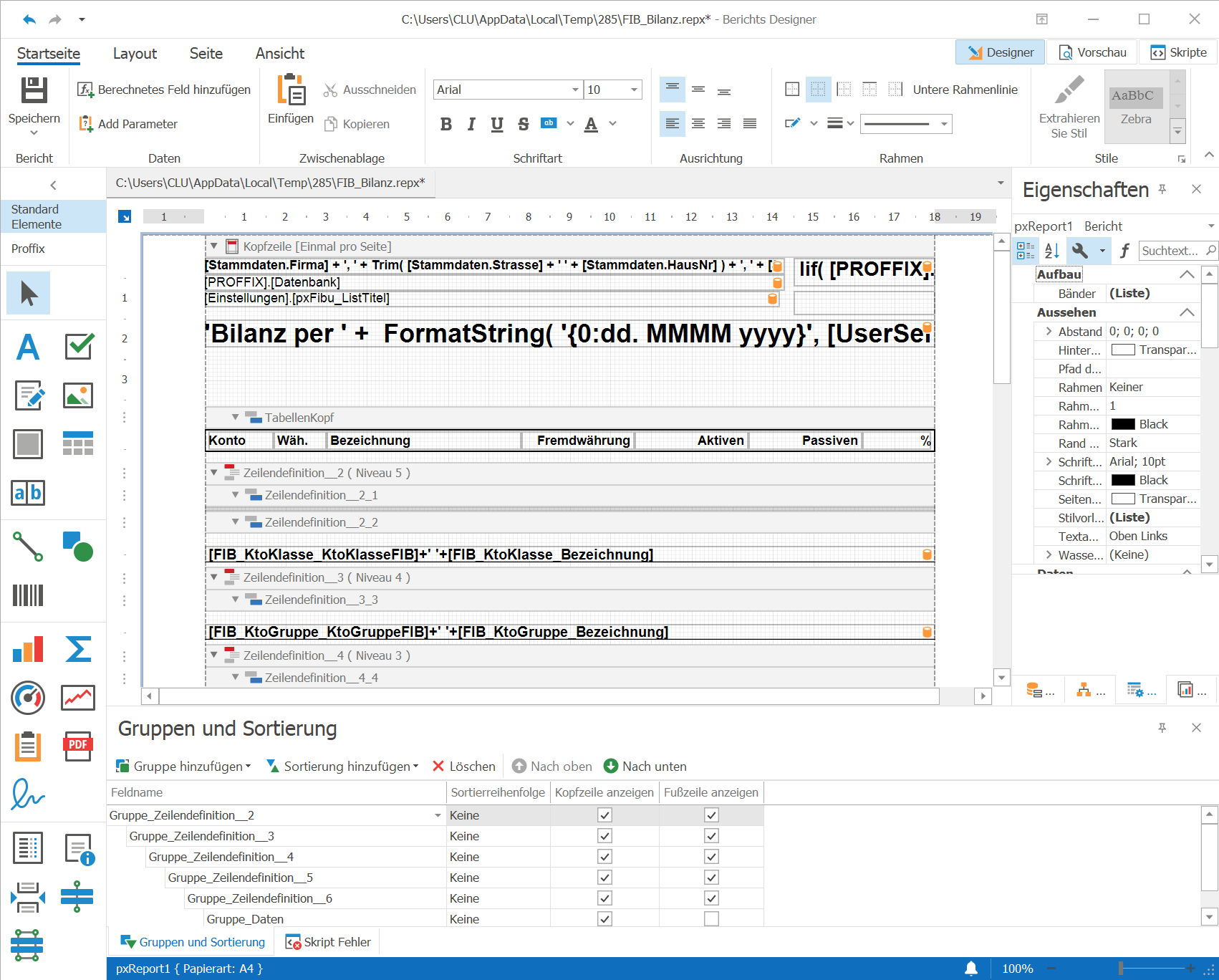Pick the Label (A) control tool

coord(28,347)
